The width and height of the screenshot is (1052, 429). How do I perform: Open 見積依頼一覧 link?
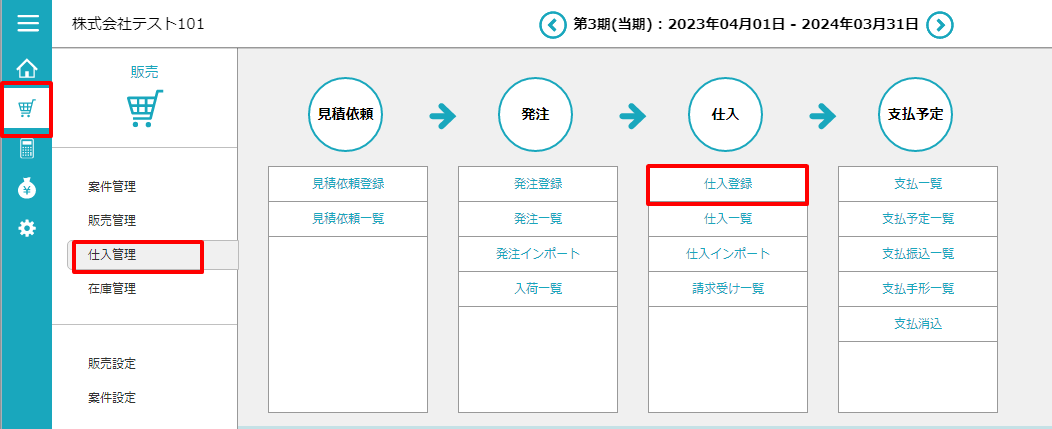click(x=348, y=219)
